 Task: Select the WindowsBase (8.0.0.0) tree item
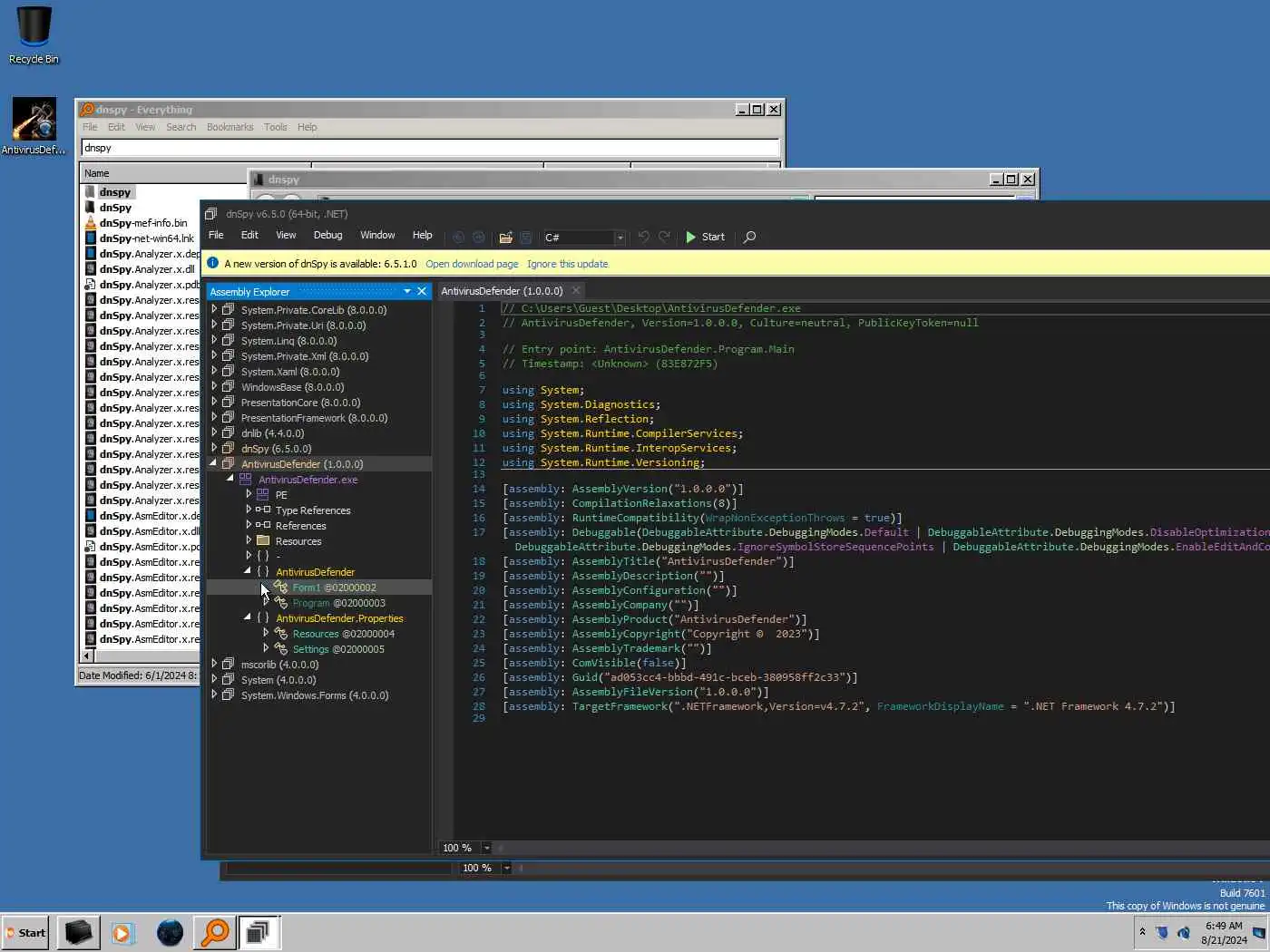pyautogui.click(x=292, y=387)
